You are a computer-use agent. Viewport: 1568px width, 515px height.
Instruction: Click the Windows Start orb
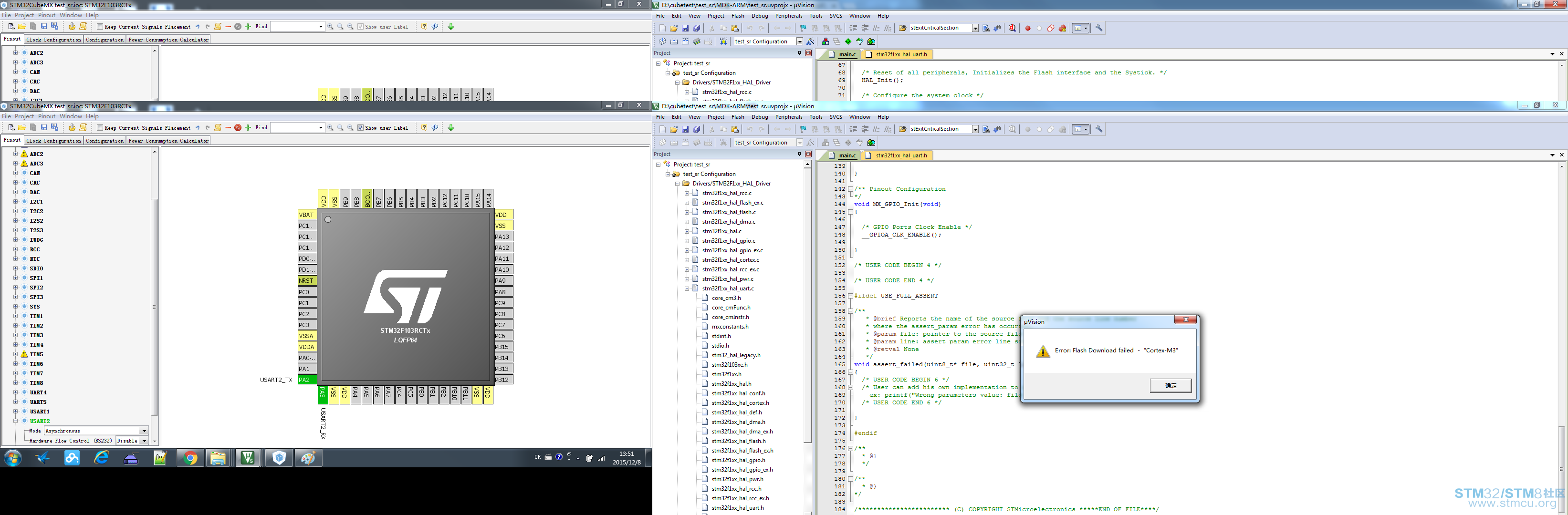(x=13, y=458)
